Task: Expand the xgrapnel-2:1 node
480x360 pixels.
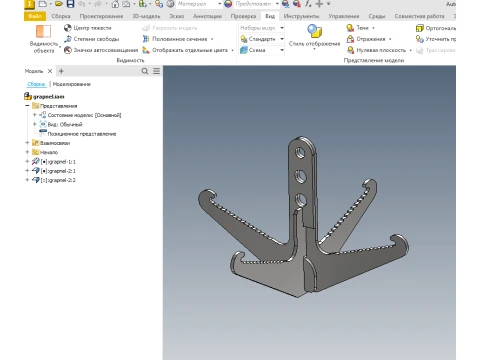Action: [x=27, y=171]
